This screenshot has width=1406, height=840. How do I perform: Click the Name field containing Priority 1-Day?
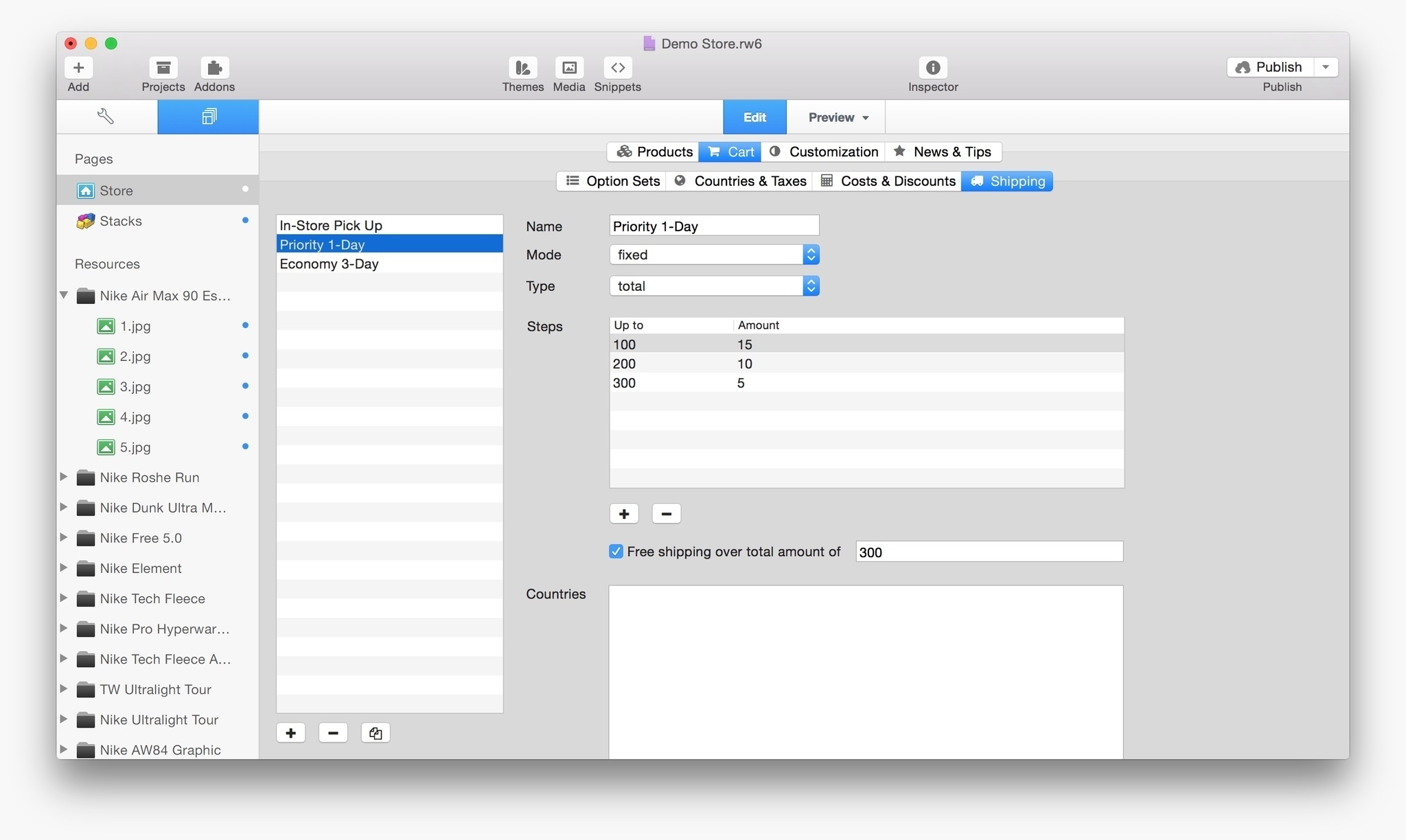[714, 226]
